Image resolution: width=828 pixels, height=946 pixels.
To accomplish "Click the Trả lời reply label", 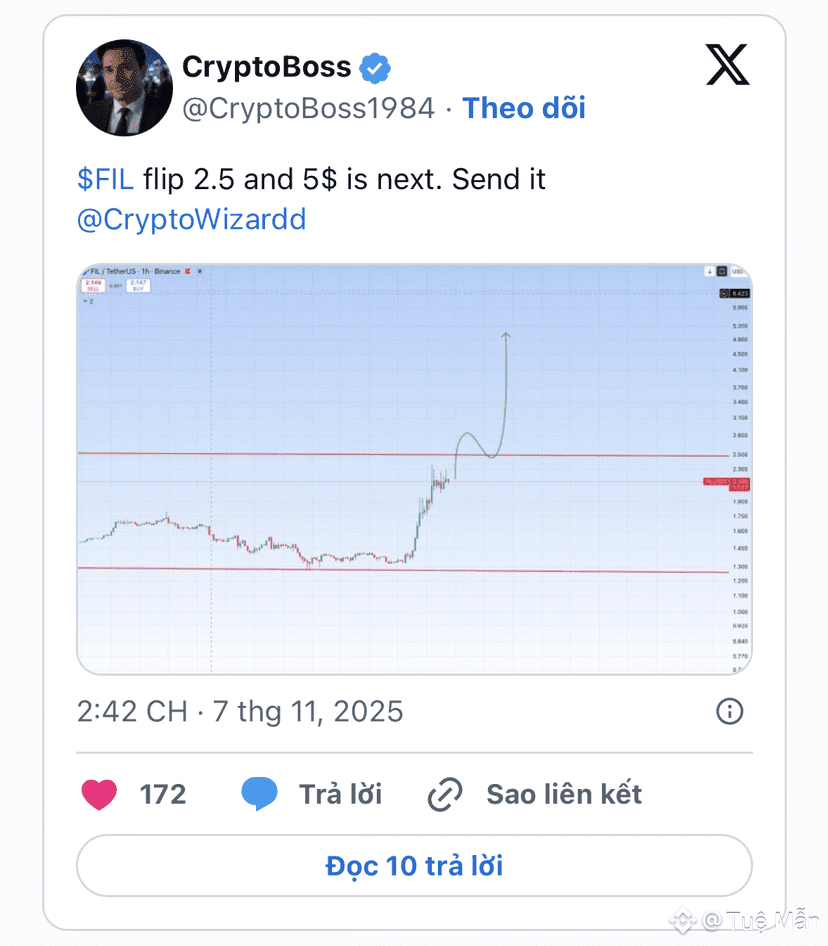I will (x=340, y=795).
